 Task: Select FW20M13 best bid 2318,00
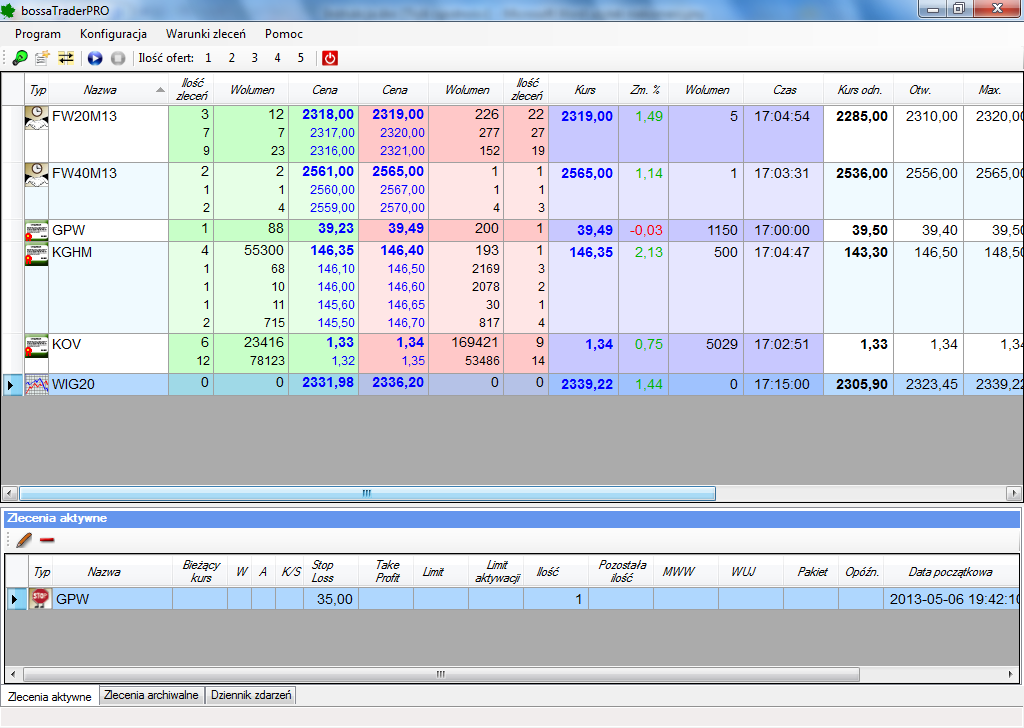(x=328, y=115)
